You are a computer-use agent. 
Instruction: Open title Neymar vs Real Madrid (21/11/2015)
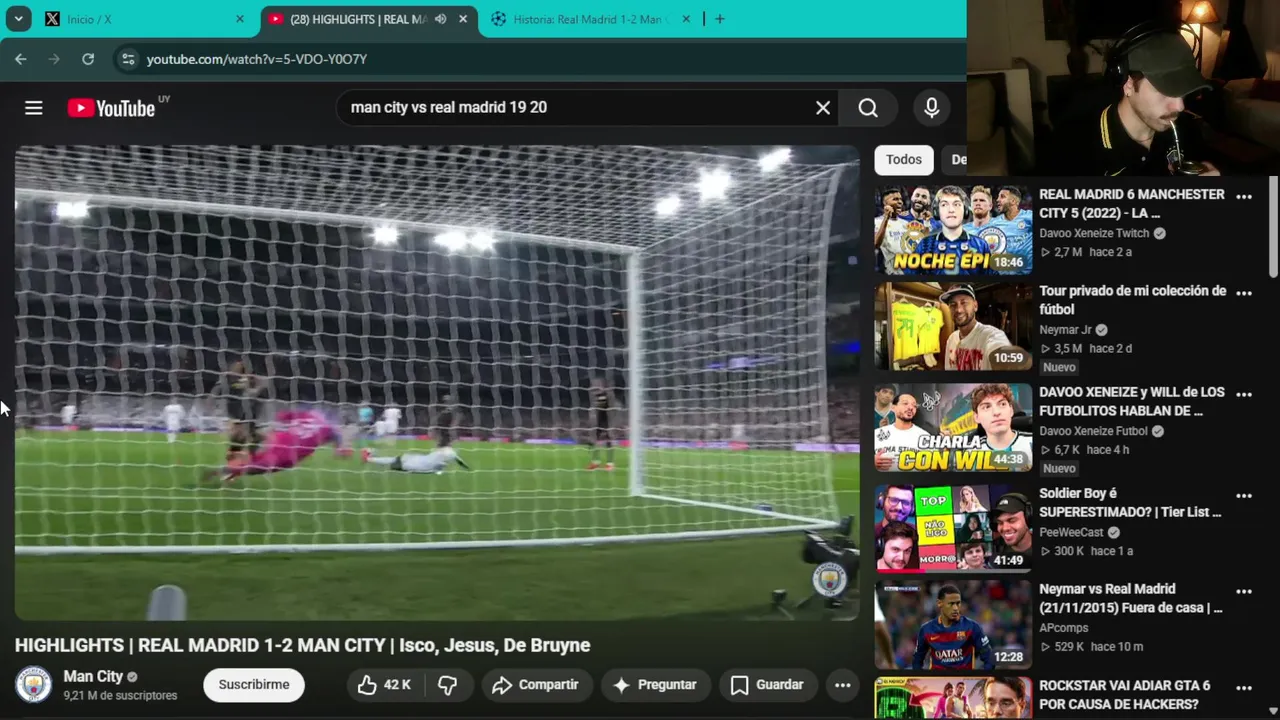(x=1131, y=598)
